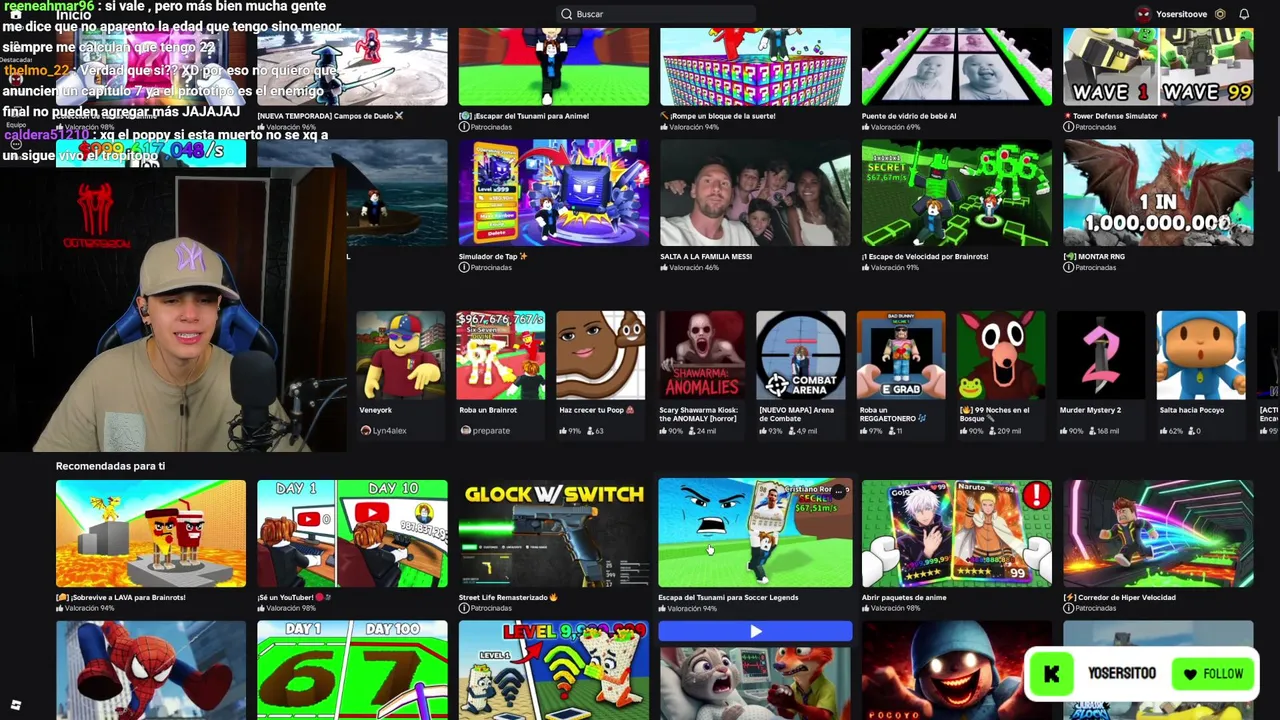Click the thumbs-up icon under Abrir paquetes de anime
The image size is (1280, 720).
pyautogui.click(x=866, y=608)
